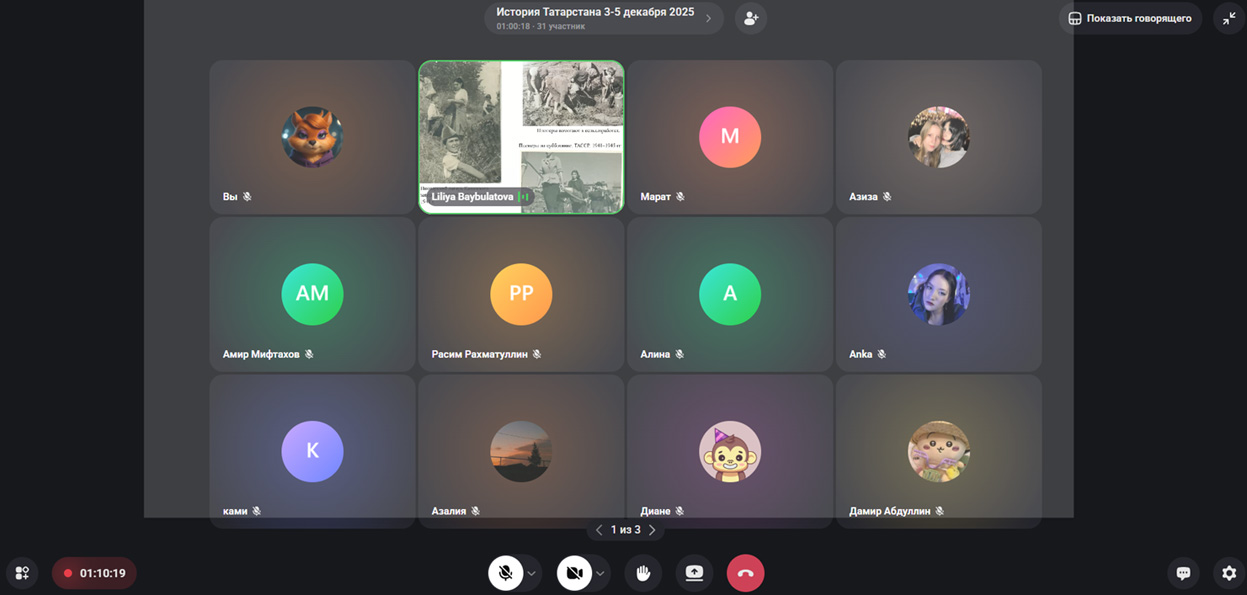Start screen sharing
This screenshot has height=595, width=1247.
[694, 573]
